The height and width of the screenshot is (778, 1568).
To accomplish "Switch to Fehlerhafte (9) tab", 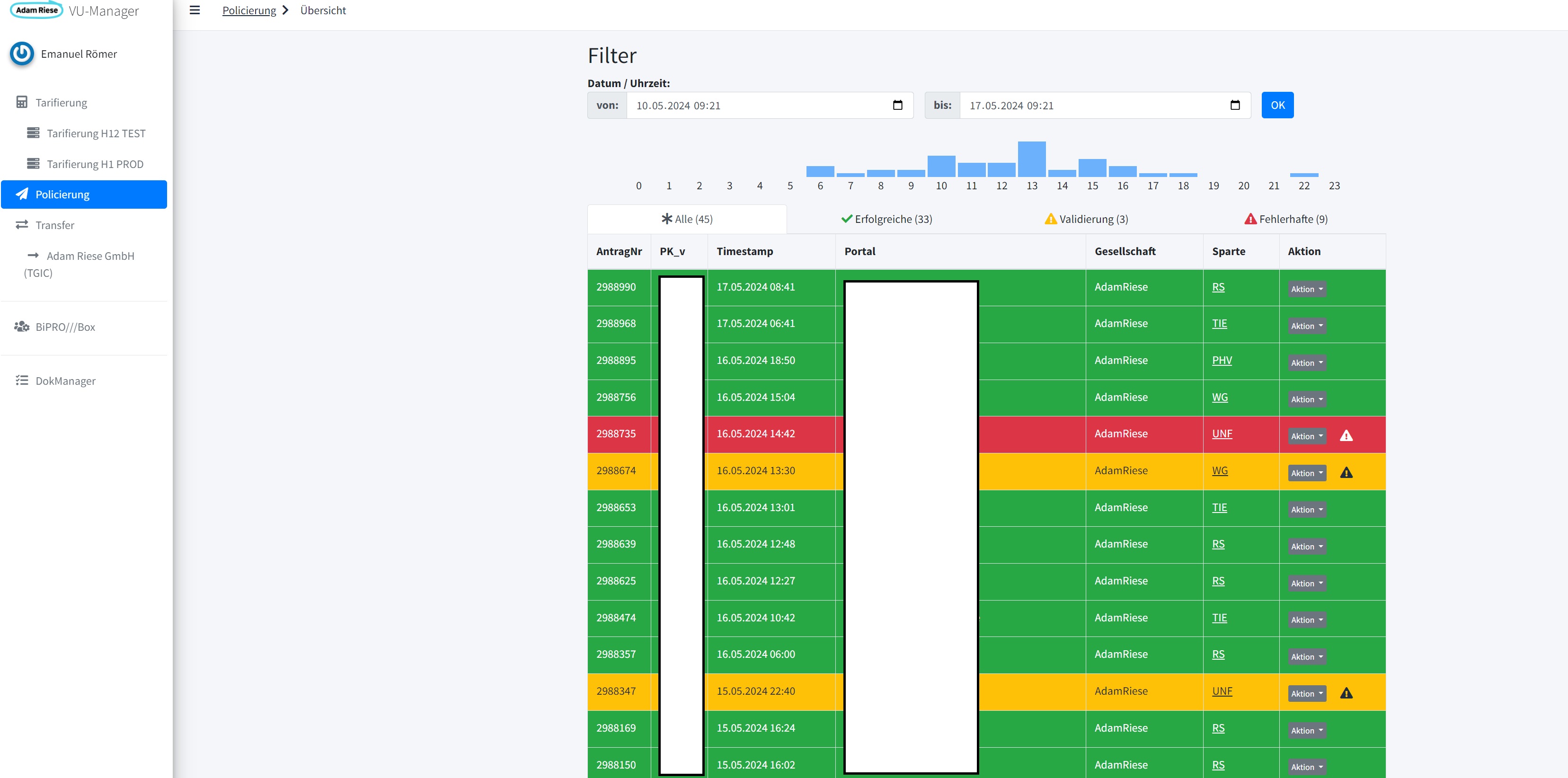I will (1285, 219).
